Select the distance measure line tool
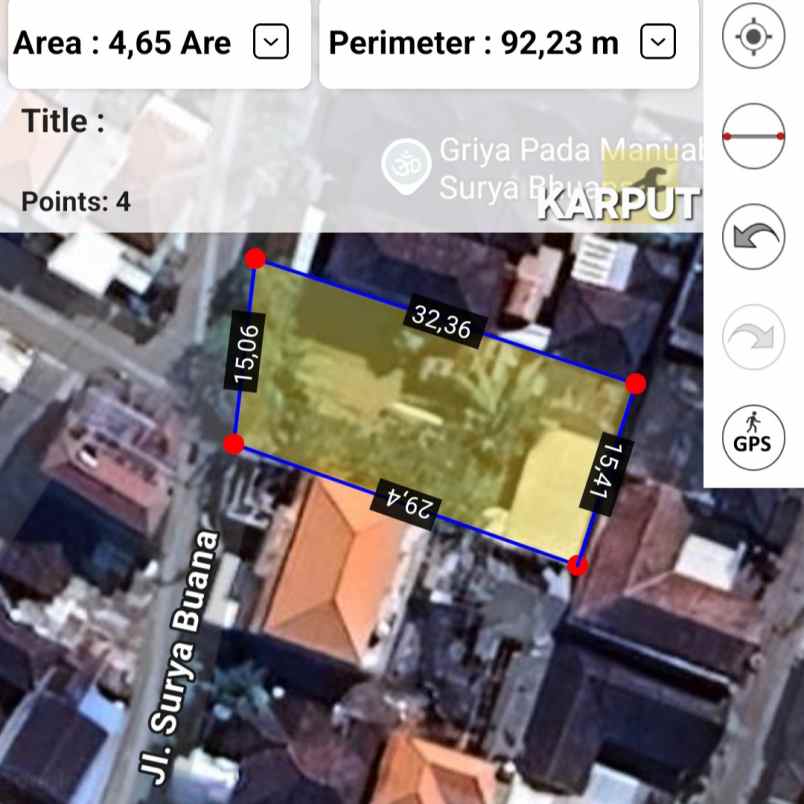Screen dimensions: 804x804 pyautogui.click(x=753, y=135)
